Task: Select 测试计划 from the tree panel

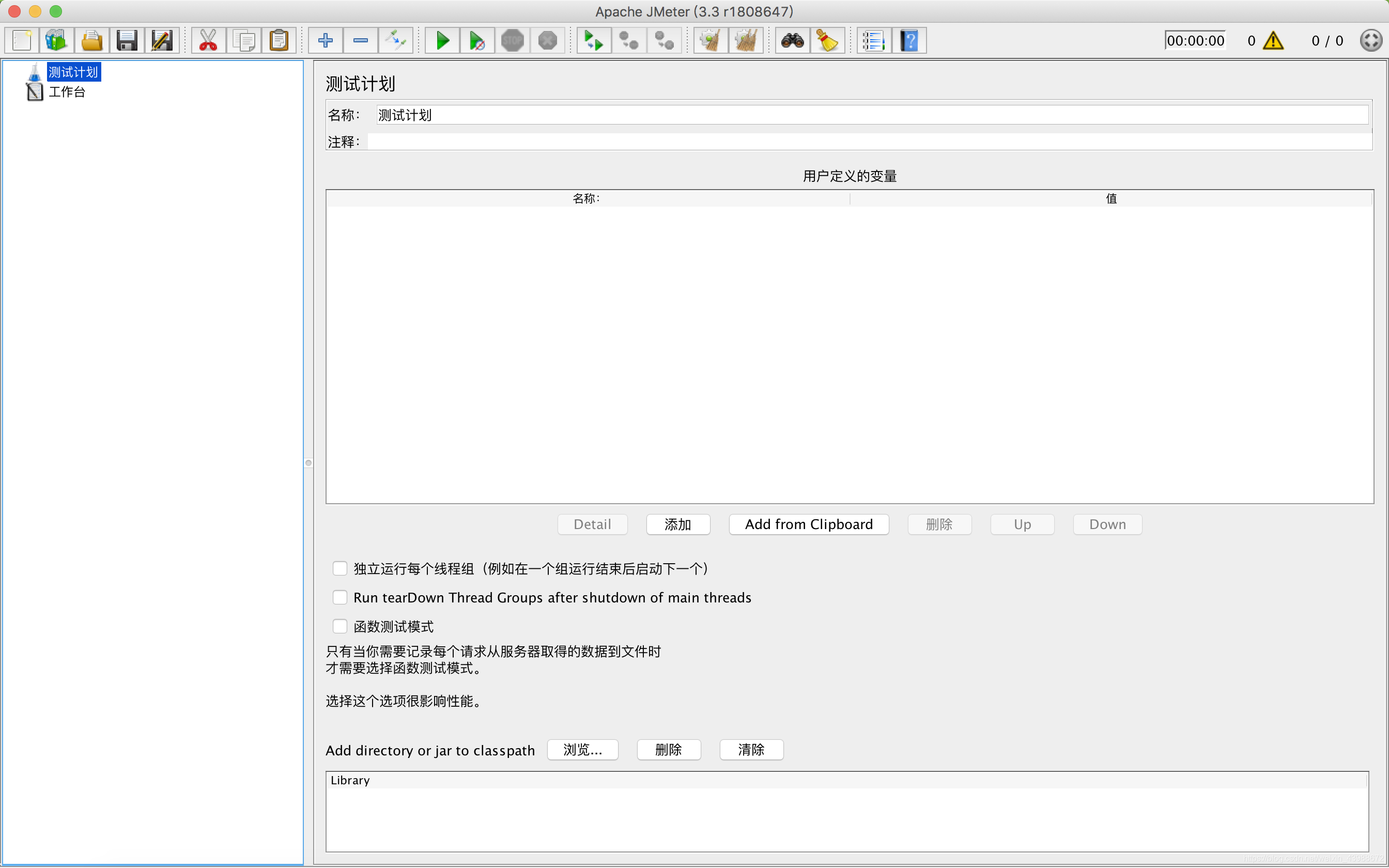Action: [x=72, y=71]
